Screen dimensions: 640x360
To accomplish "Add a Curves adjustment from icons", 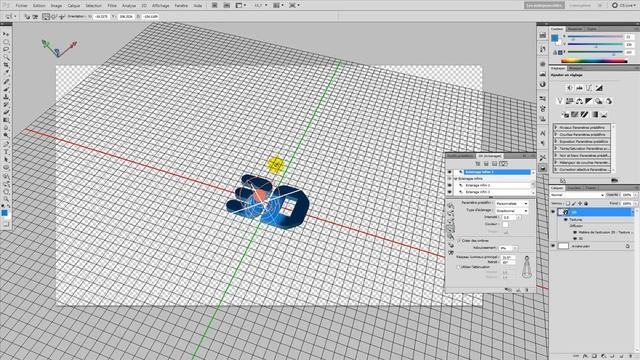I will pyautogui.click(x=589, y=88).
